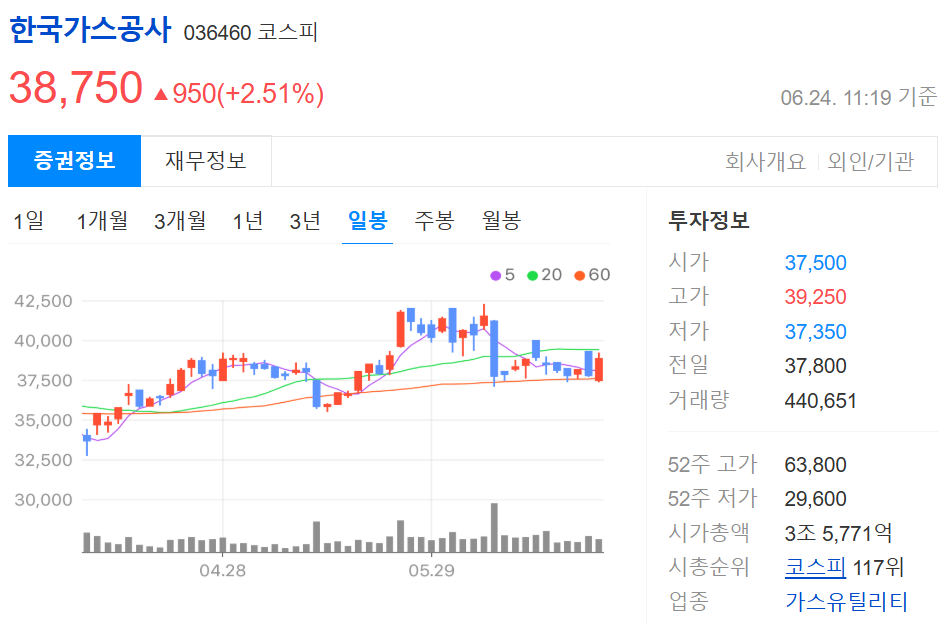This screenshot has height=626, width=949.
Task: View the 1년 price chart
Action: 249,222
